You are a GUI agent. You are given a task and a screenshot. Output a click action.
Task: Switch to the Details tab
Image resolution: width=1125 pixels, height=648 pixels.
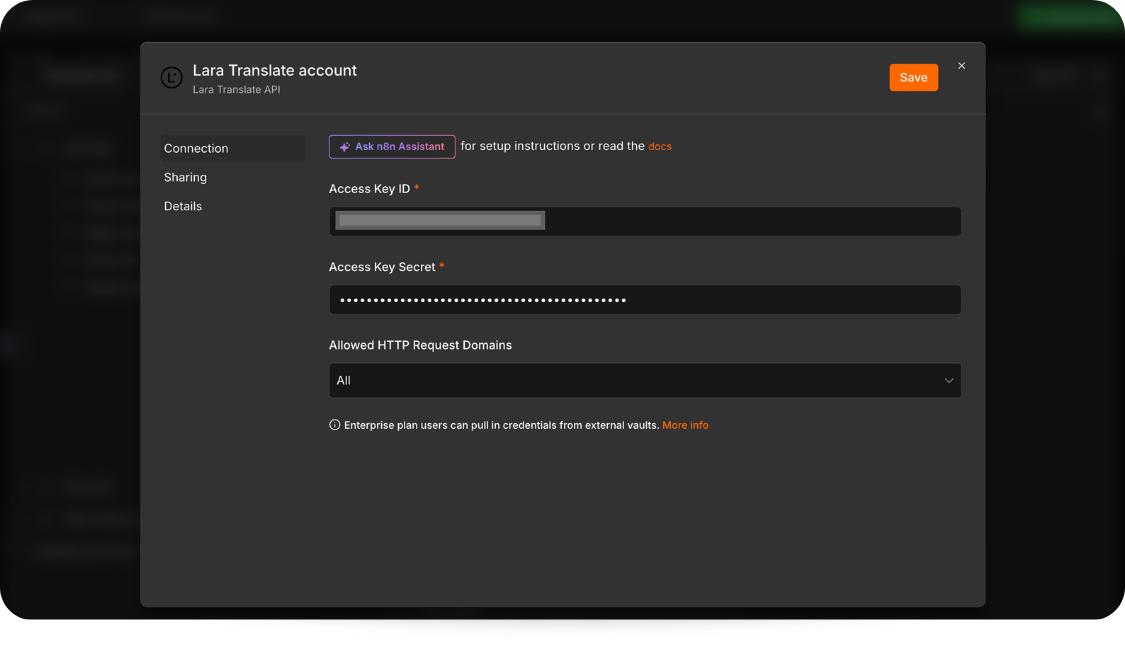pyautogui.click(x=183, y=206)
